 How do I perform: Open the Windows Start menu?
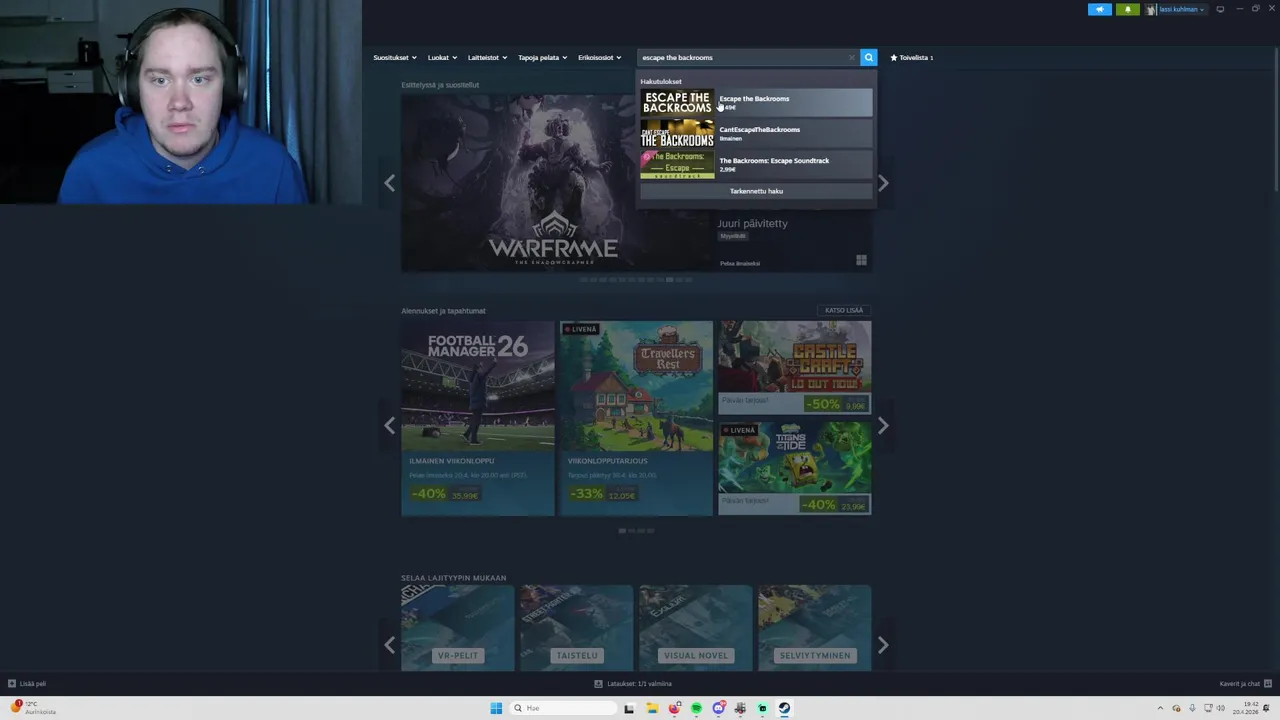496,708
